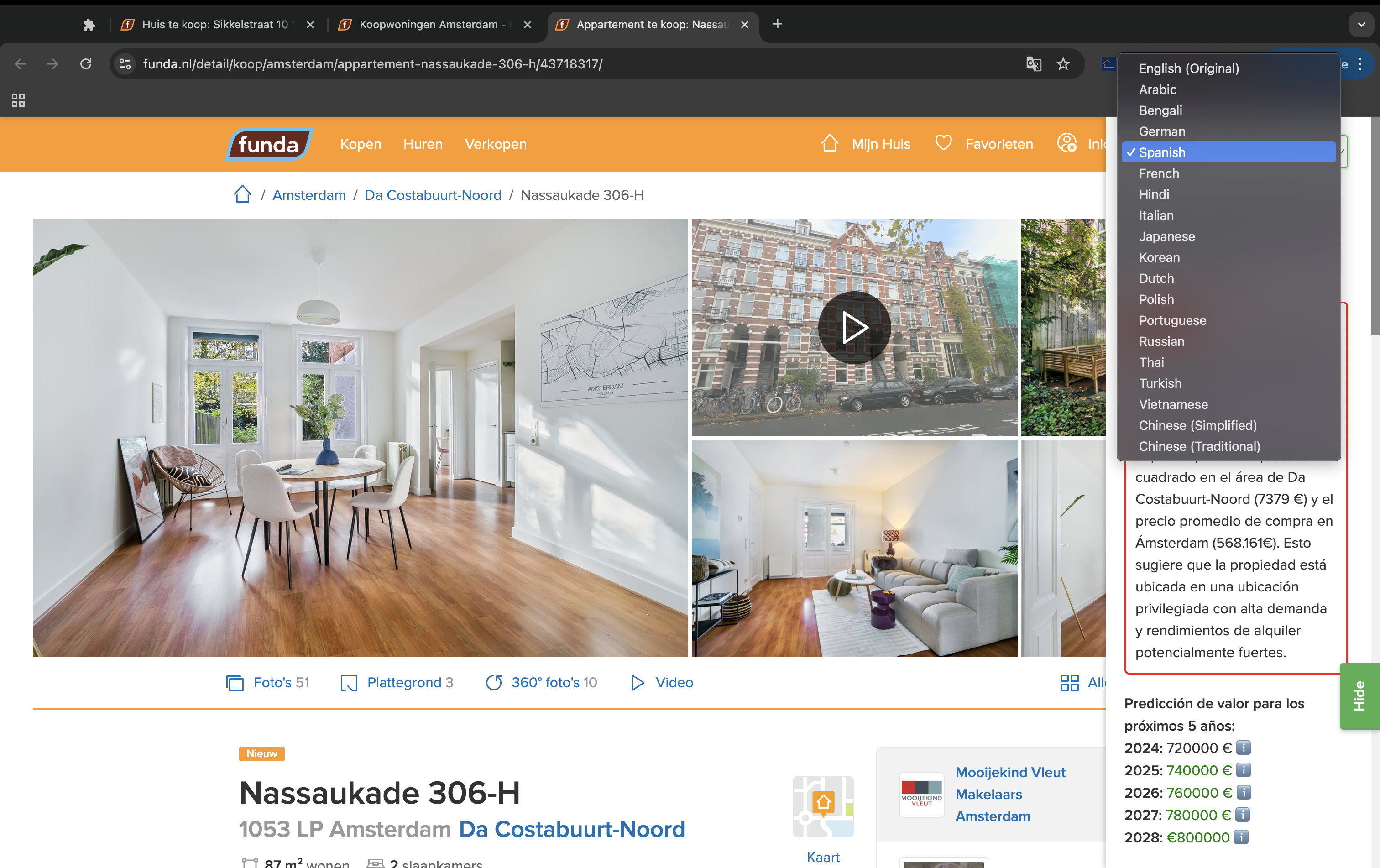Choose English (Original) language option
This screenshot has height=868, width=1380.
point(1189,68)
